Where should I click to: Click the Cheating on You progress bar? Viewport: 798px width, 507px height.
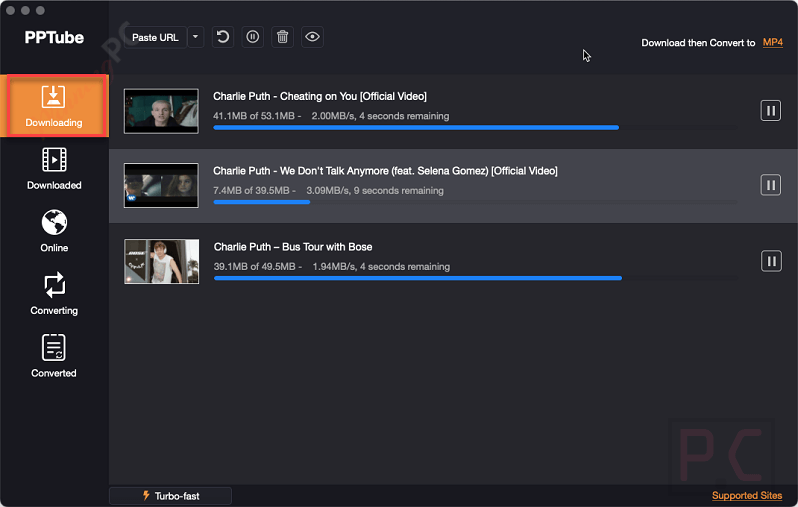(x=475, y=128)
